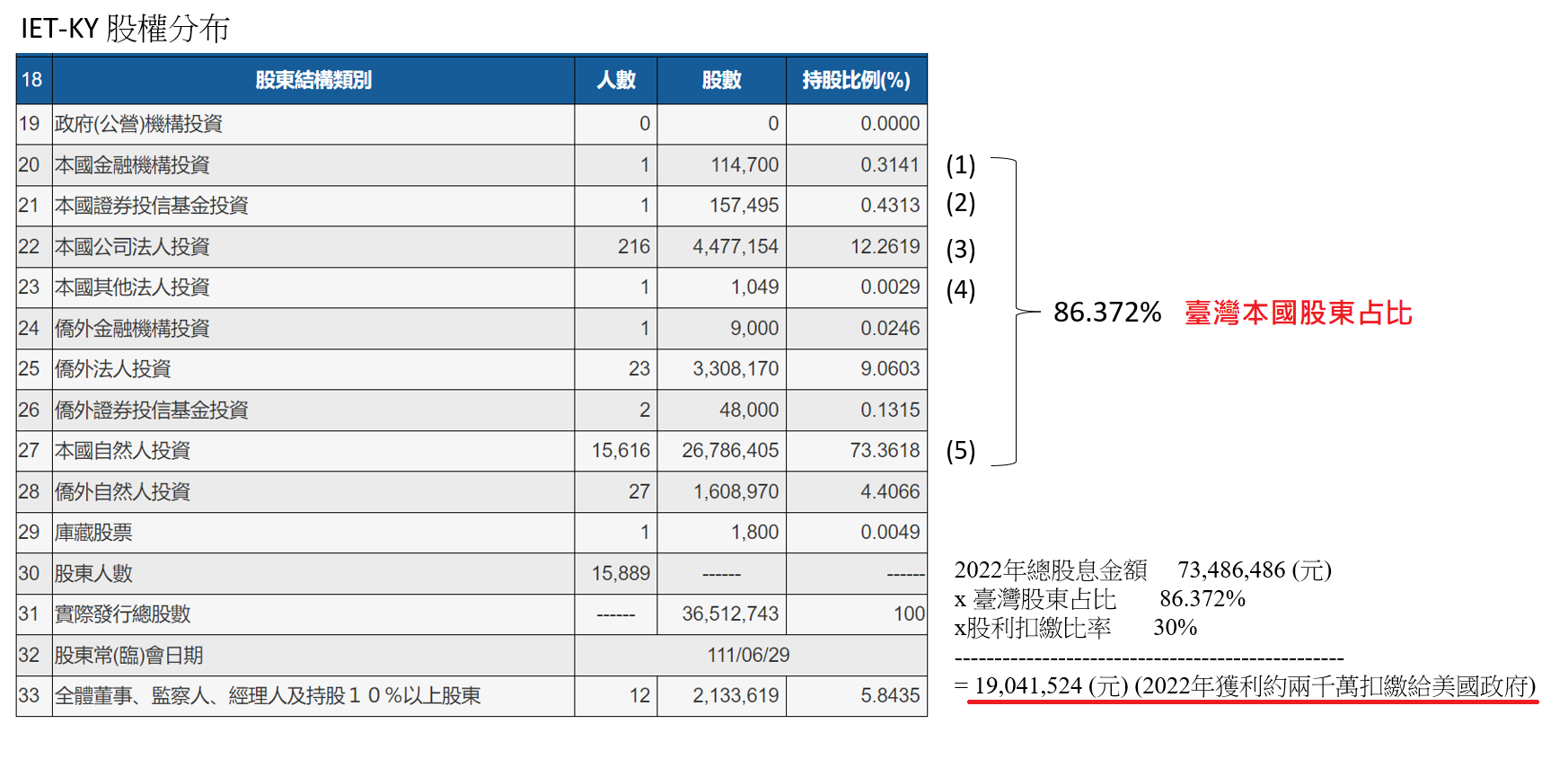
Task: Click the percentage 5.8435
Action: point(890,696)
